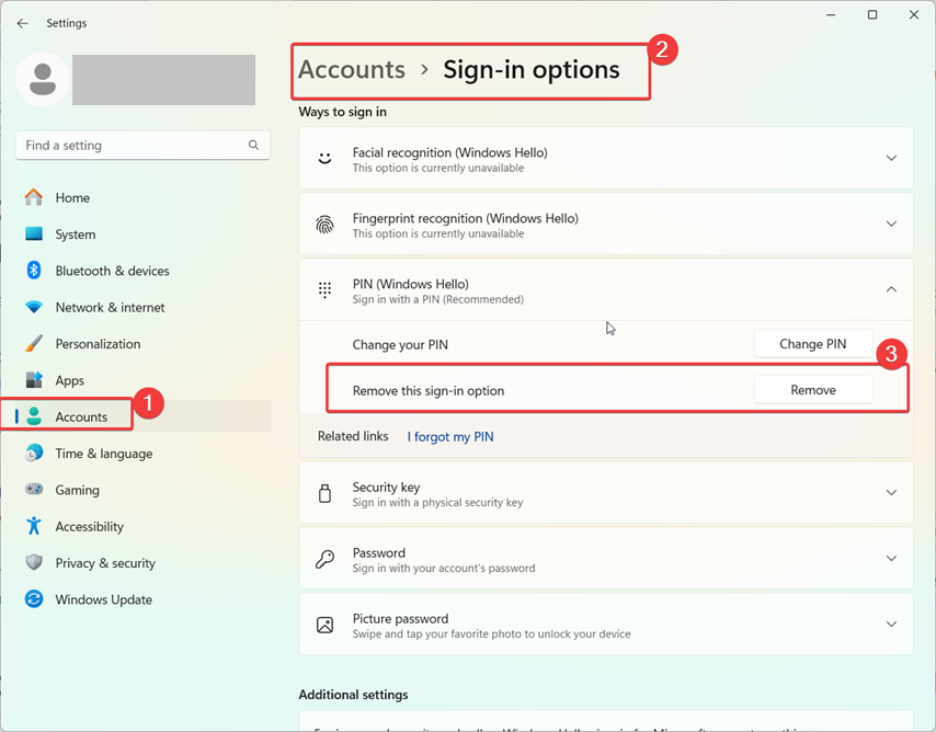Viewport: 936px width, 732px height.
Task: Open Home in the sidebar
Action: click(143, 198)
